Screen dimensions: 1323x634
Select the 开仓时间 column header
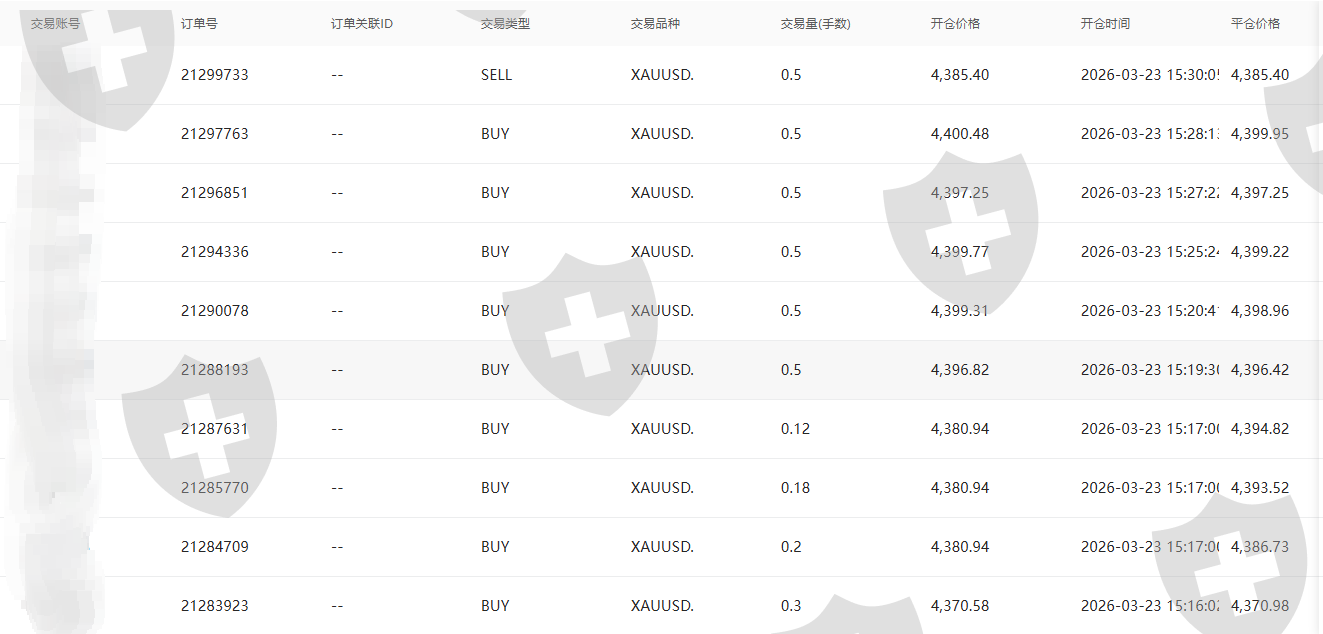tap(1105, 24)
